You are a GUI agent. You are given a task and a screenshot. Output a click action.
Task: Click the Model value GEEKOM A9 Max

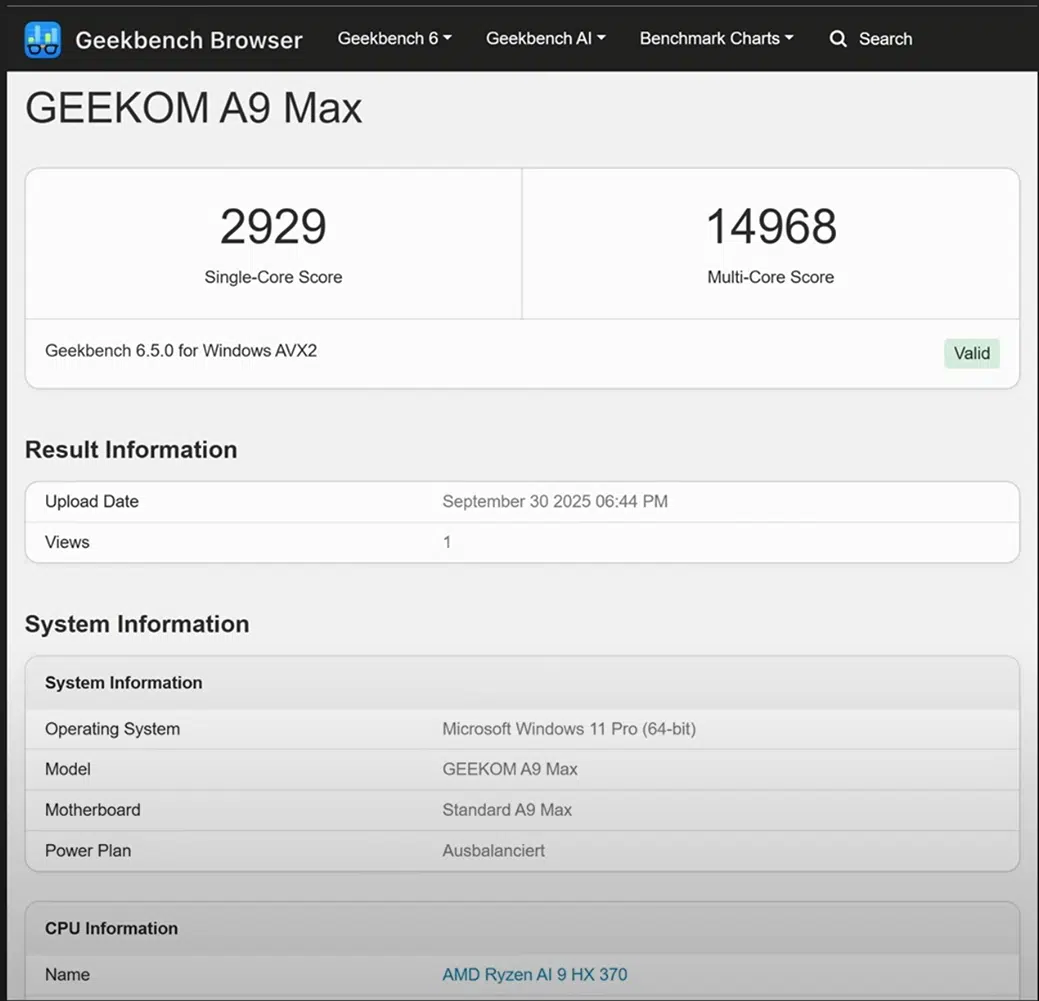pos(509,769)
